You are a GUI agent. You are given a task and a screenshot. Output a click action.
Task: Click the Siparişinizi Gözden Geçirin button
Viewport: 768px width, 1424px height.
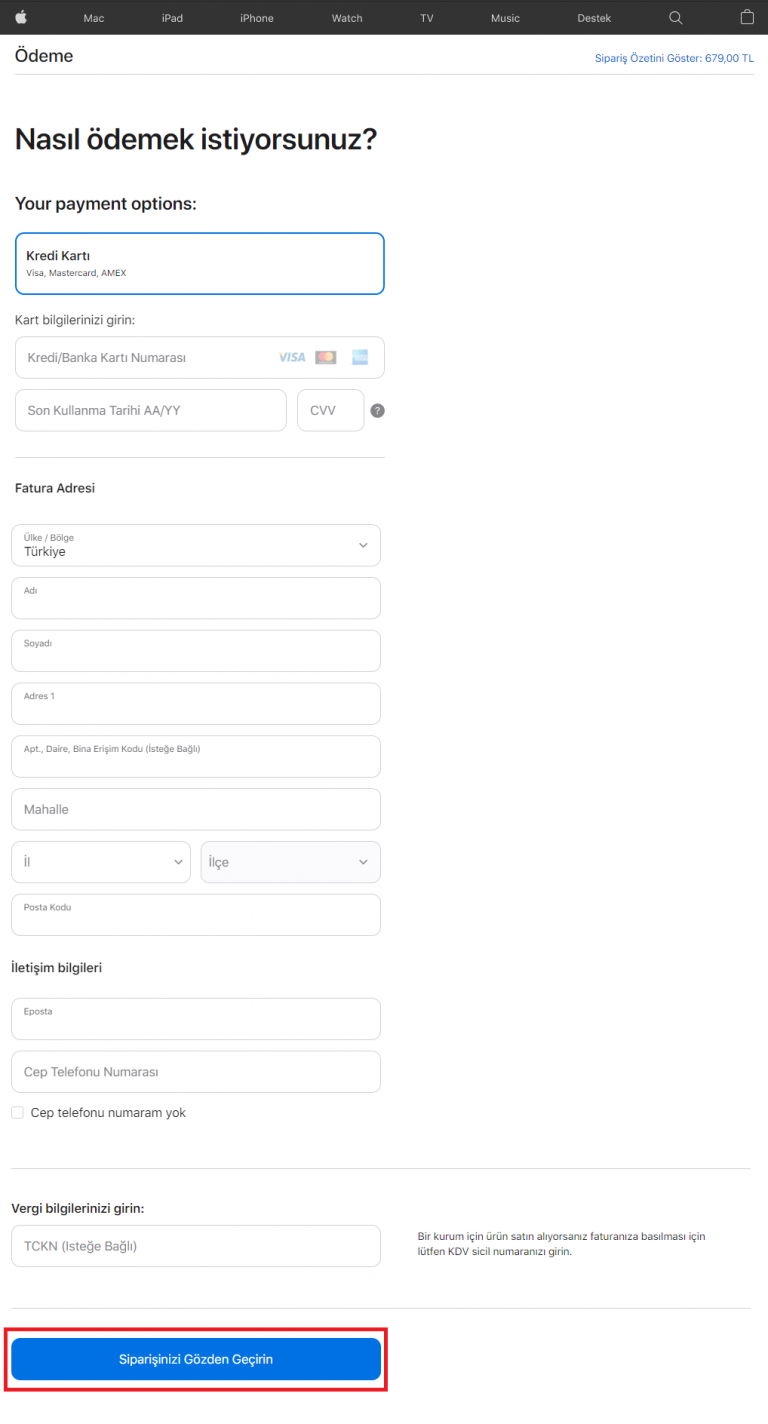tap(196, 1359)
